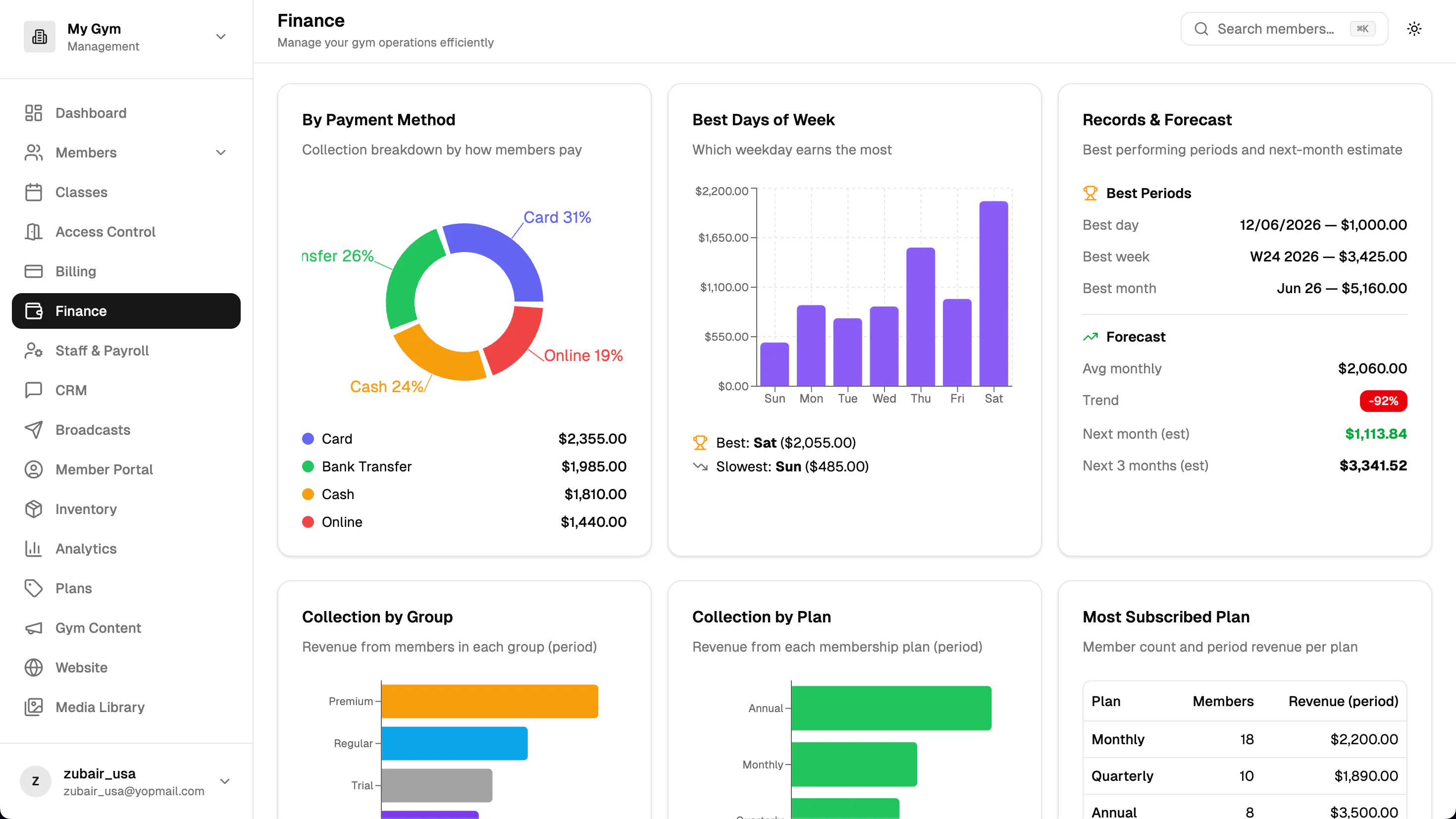Click the green $1,113.84 next month estimate
Viewport: 1456px width, 819px height.
pyautogui.click(x=1376, y=434)
